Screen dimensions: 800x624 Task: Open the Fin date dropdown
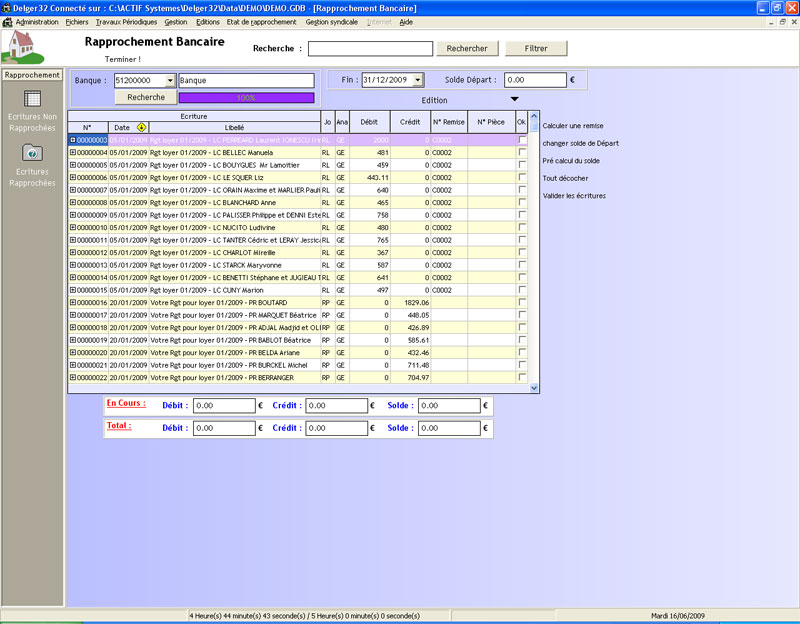418,80
